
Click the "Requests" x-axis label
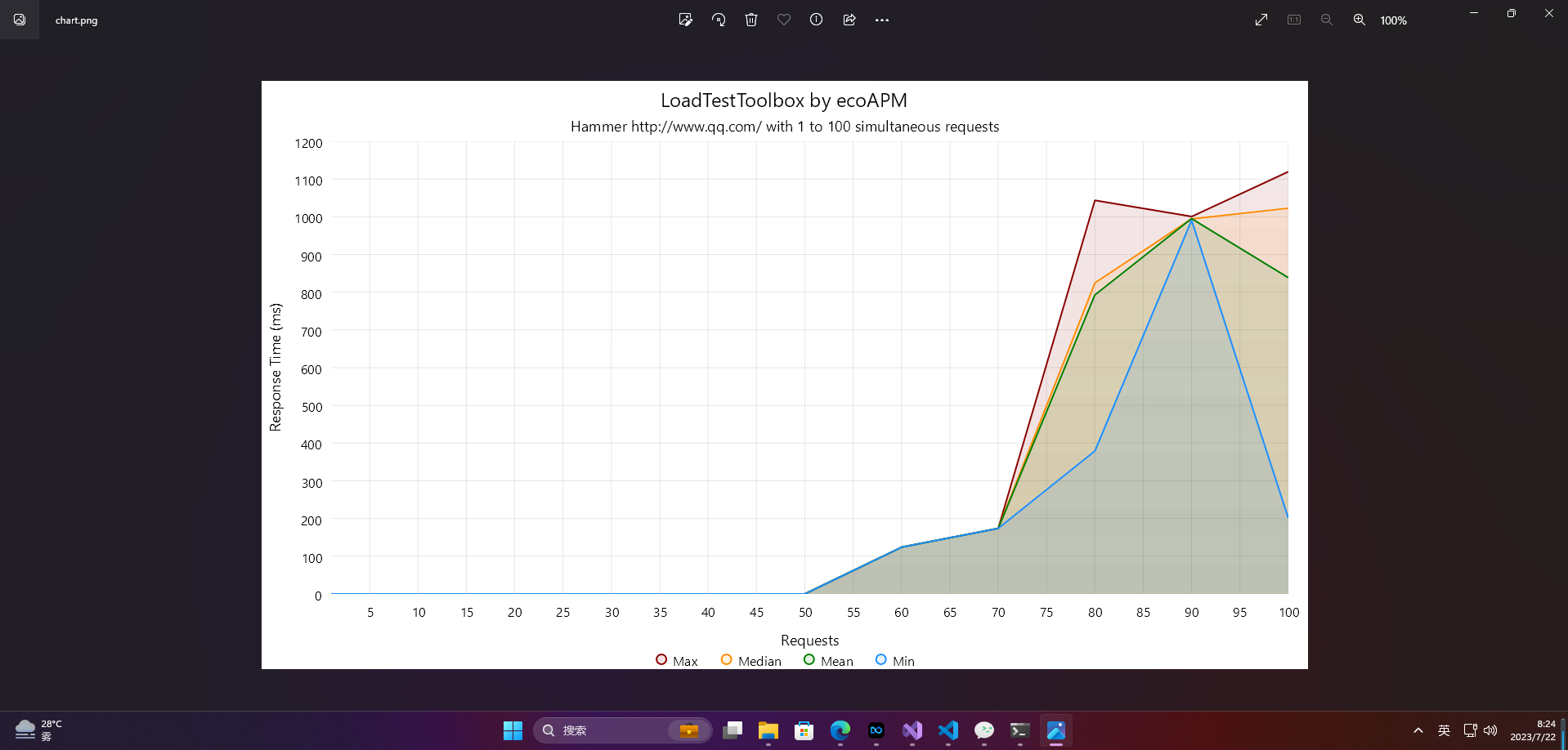point(809,641)
